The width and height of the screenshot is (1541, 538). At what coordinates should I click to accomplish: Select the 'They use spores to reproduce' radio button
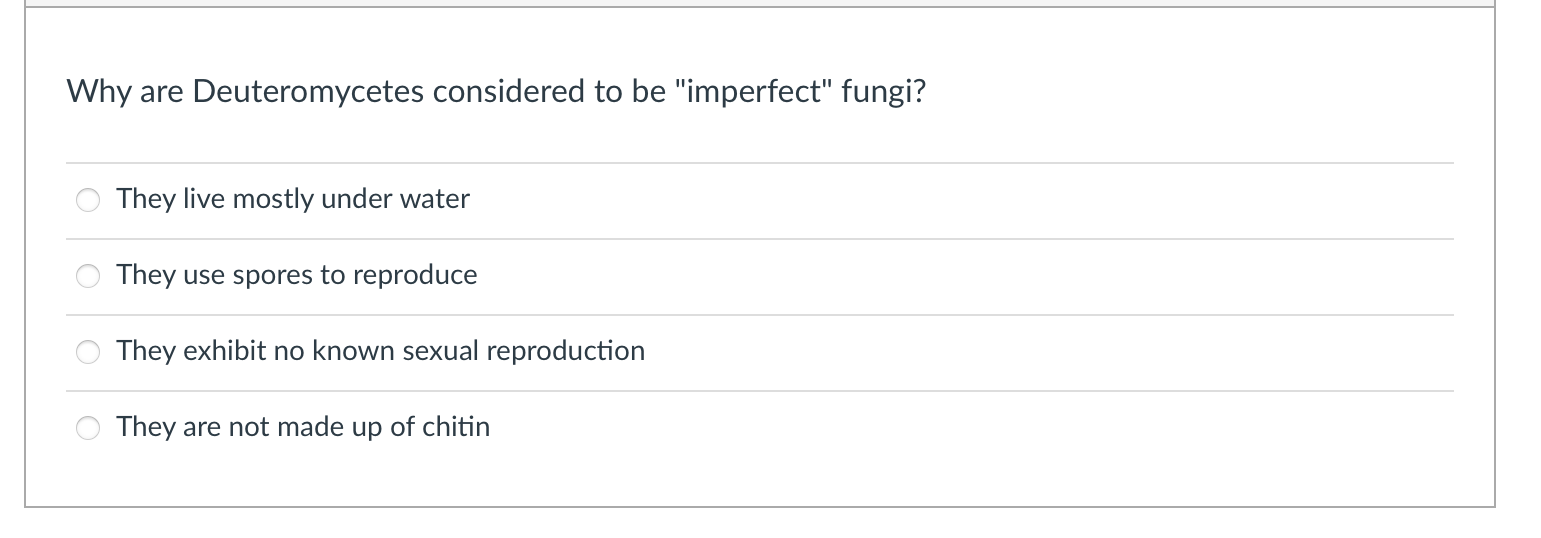pos(89,276)
